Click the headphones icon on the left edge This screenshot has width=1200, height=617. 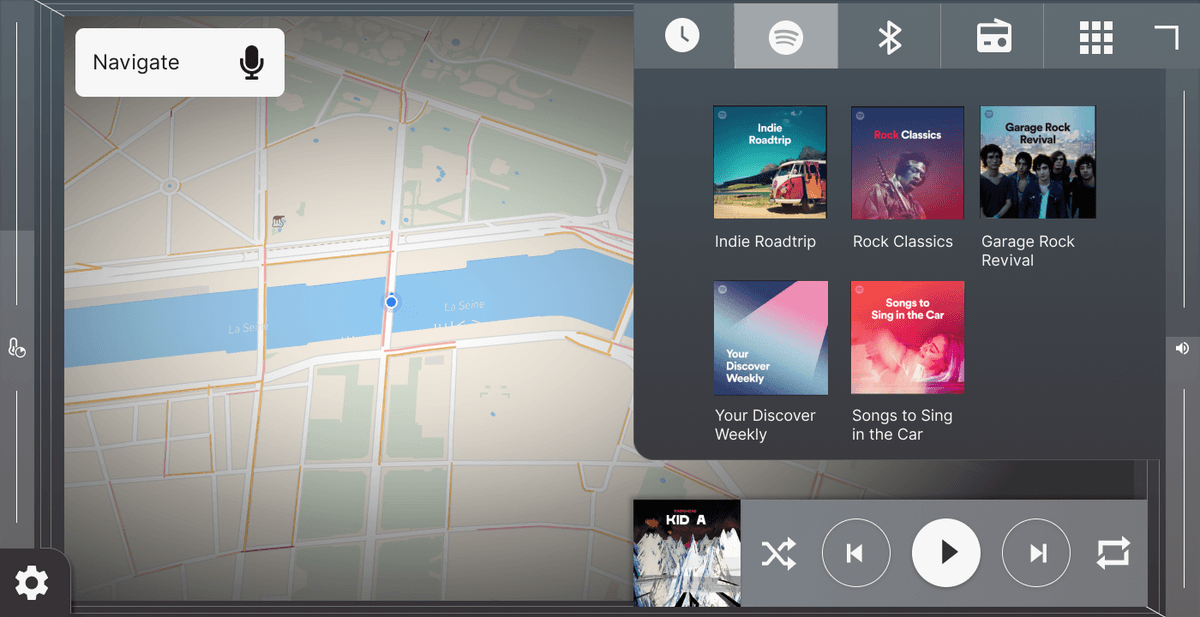coord(16,348)
